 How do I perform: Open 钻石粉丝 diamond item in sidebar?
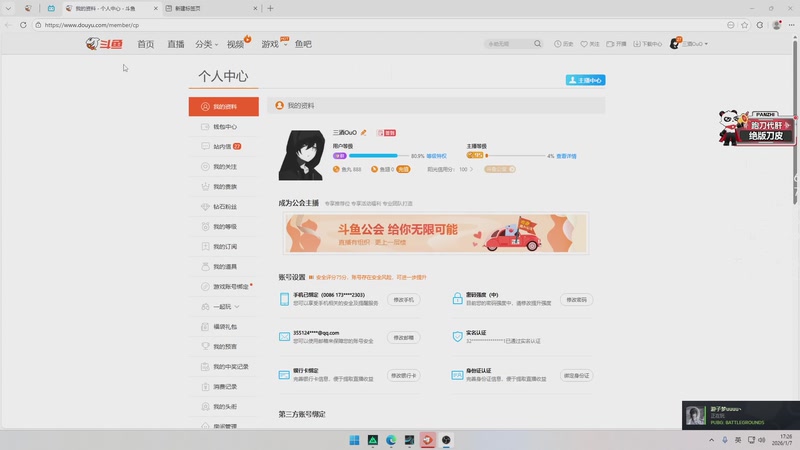(223, 207)
